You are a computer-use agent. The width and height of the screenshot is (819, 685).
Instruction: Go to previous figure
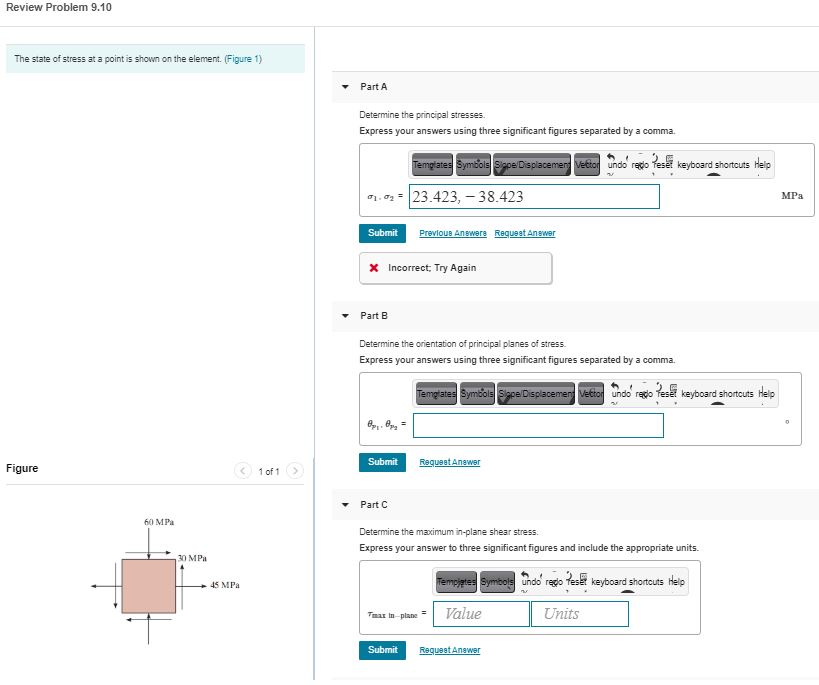click(242, 471)
